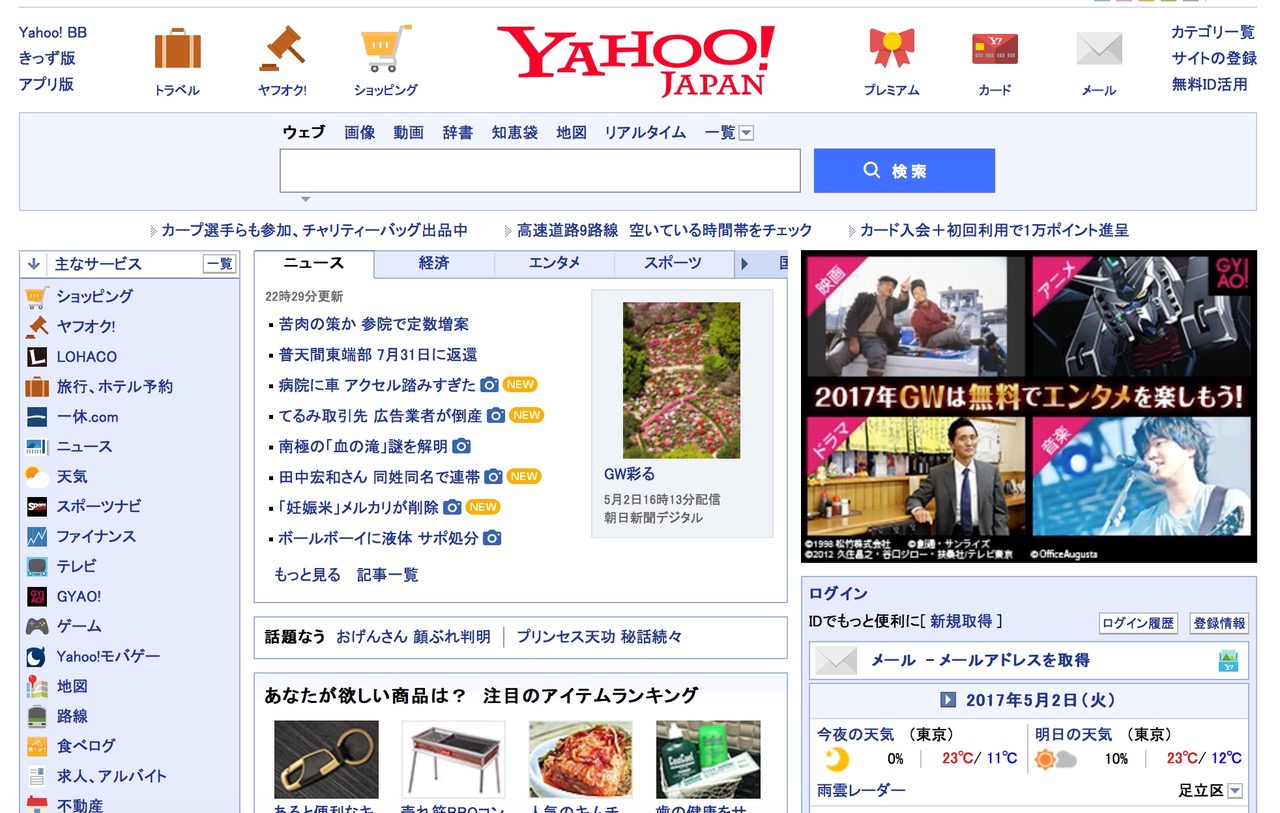Expand the 一覧 search category dropdown arrow
This screenshot has height=813, width=1280.
point(746,133)
